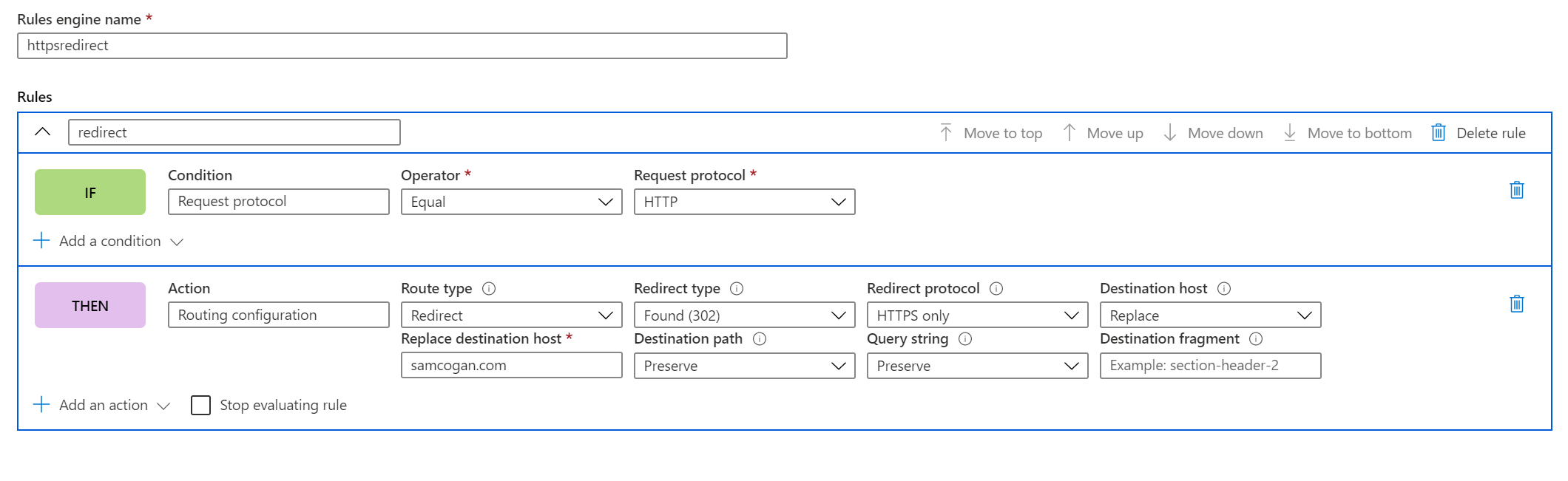Open the Redirect type Found (302) dropdown
This screenshot has height=481, width=1568.
(744, 315)
